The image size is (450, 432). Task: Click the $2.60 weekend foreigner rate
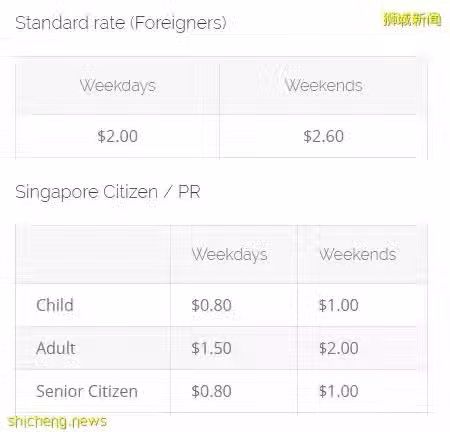pyautogui.click(x=323, y=136)
